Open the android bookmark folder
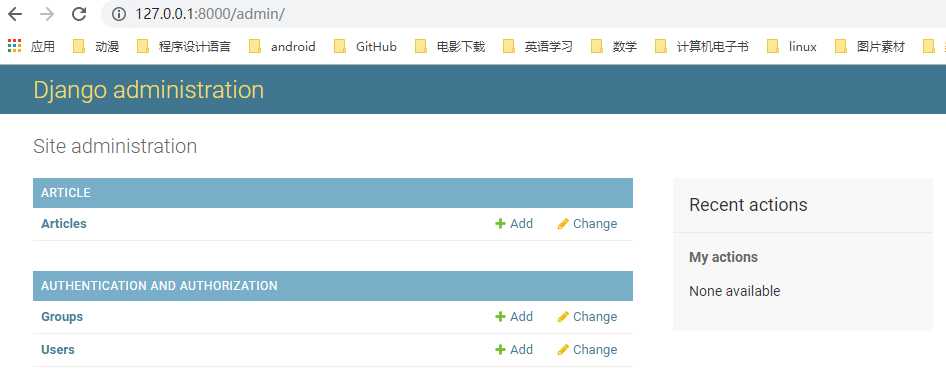The width and height of the screenshot is (946, 390). point(282,46)
